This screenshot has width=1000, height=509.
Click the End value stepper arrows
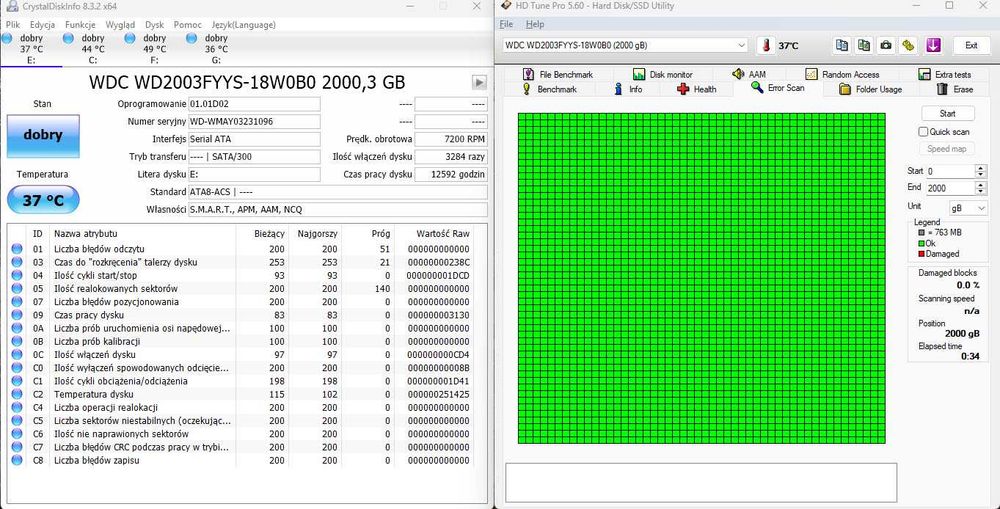981,188
